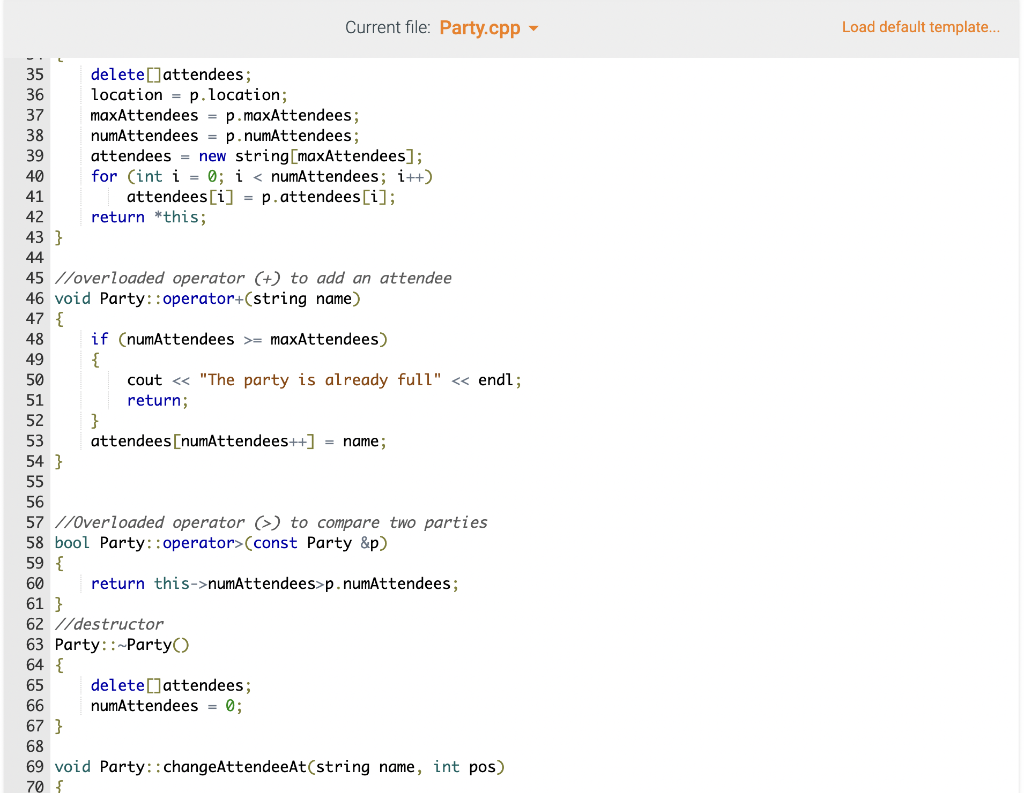Click the Load default template link

pyautogui.click(x=920, y=27)
